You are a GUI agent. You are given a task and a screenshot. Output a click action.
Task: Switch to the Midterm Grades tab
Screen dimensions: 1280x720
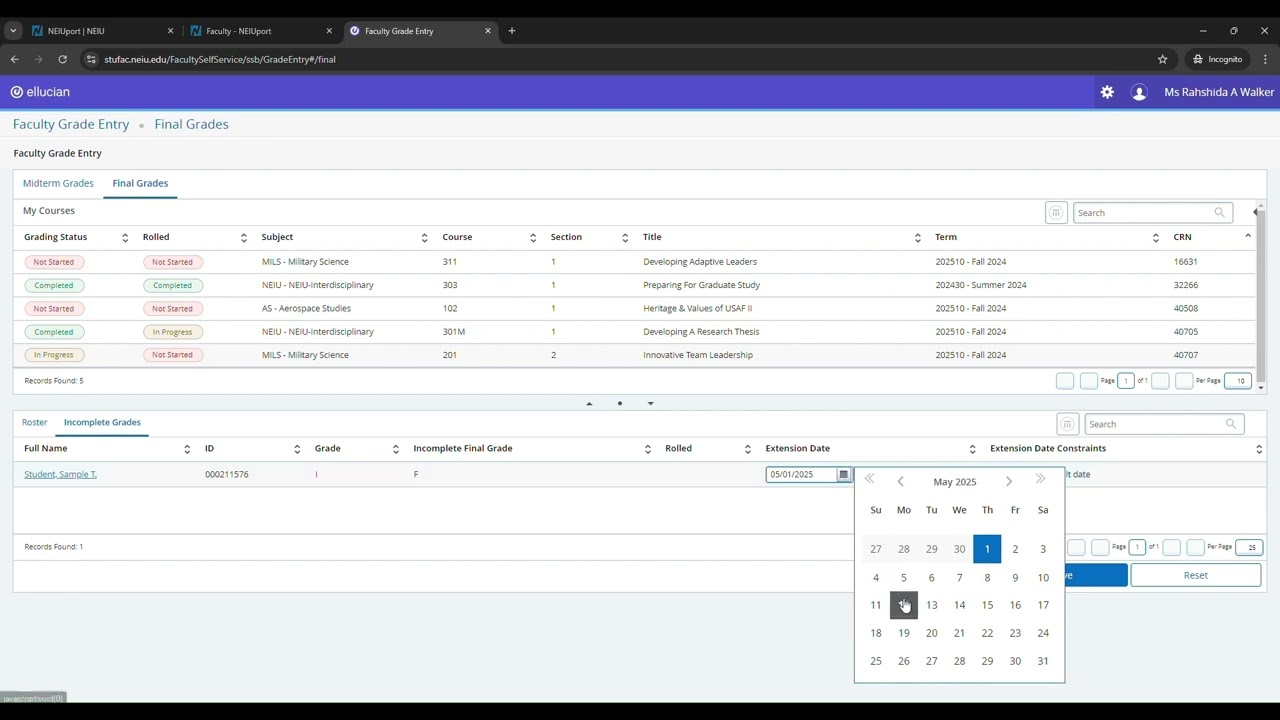tap(58, 183)
